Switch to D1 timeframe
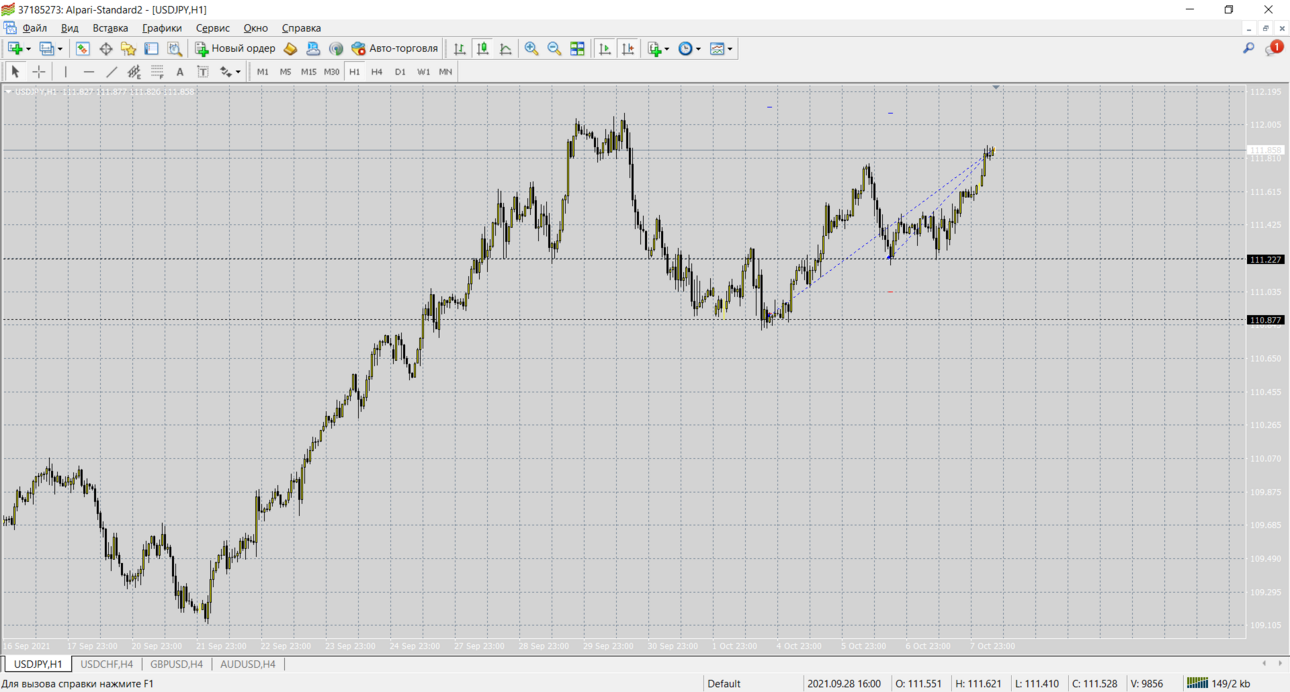The image size is (1290, 692). pos(400,72)
